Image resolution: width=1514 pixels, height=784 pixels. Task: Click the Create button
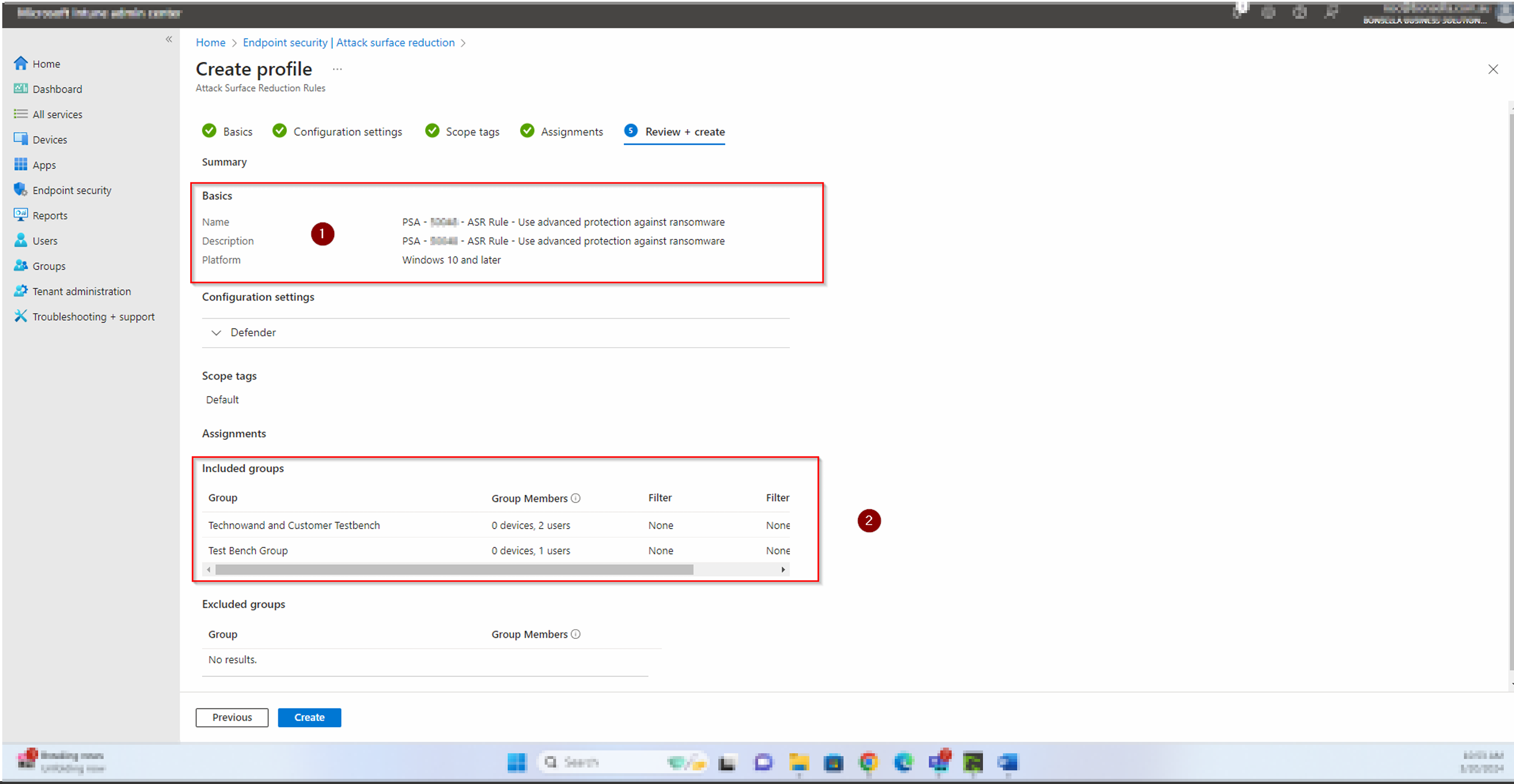click(309, 717)
